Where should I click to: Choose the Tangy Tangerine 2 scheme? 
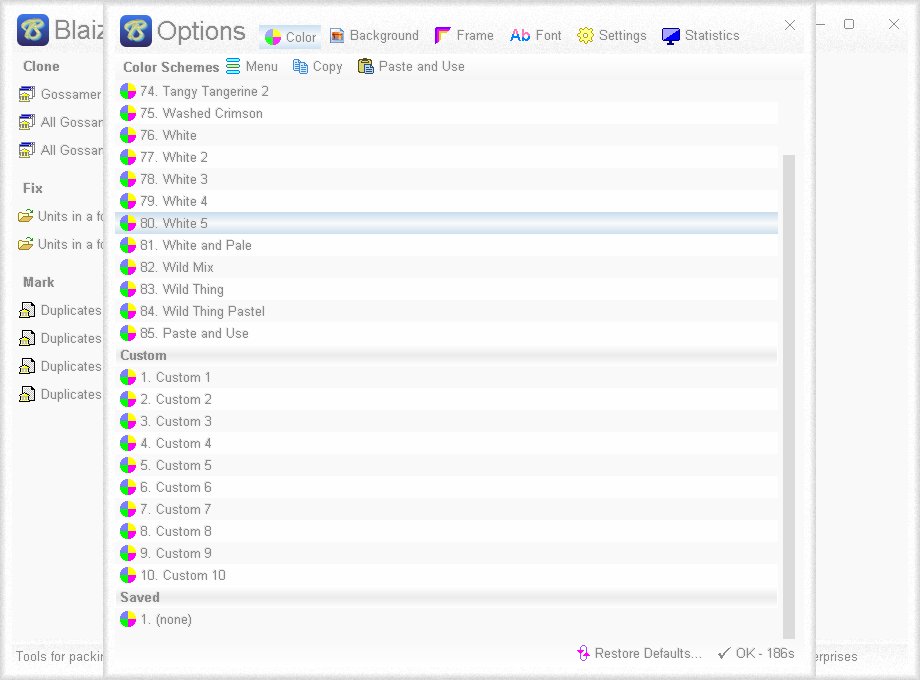tap(447, 92)
